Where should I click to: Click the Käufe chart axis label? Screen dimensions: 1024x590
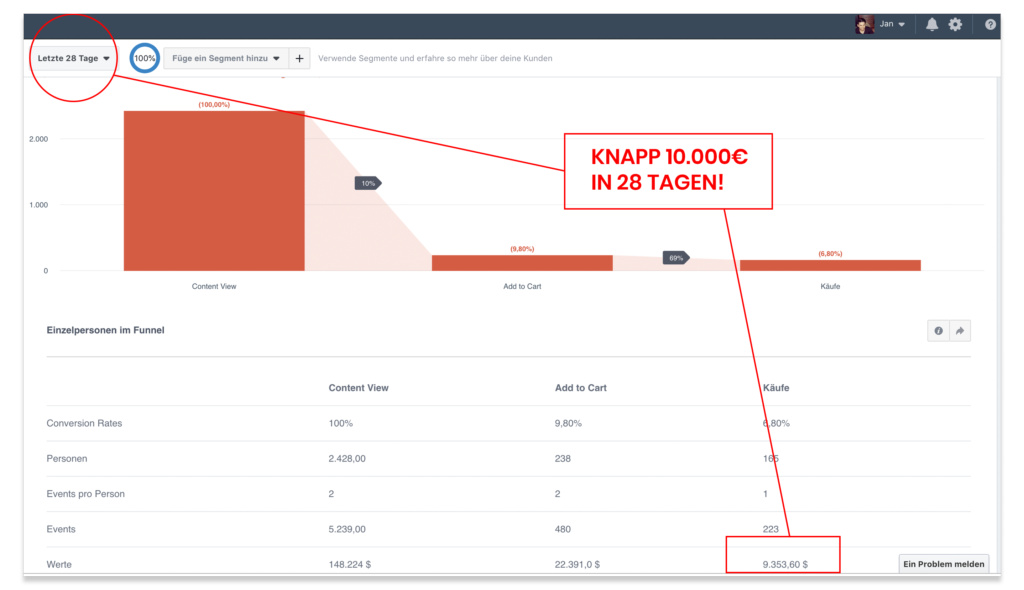[x=830, y=286]
